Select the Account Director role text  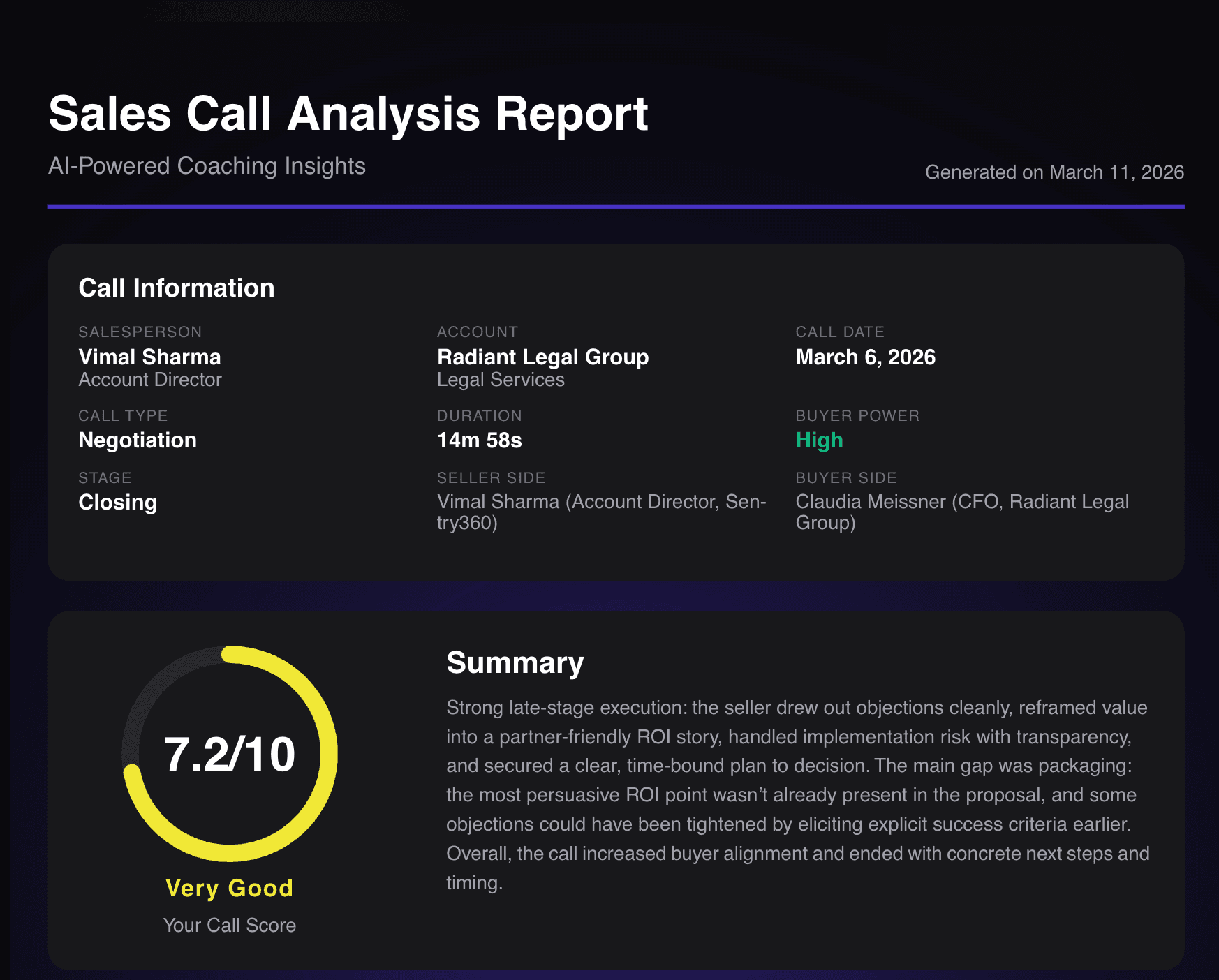point(150,380)
